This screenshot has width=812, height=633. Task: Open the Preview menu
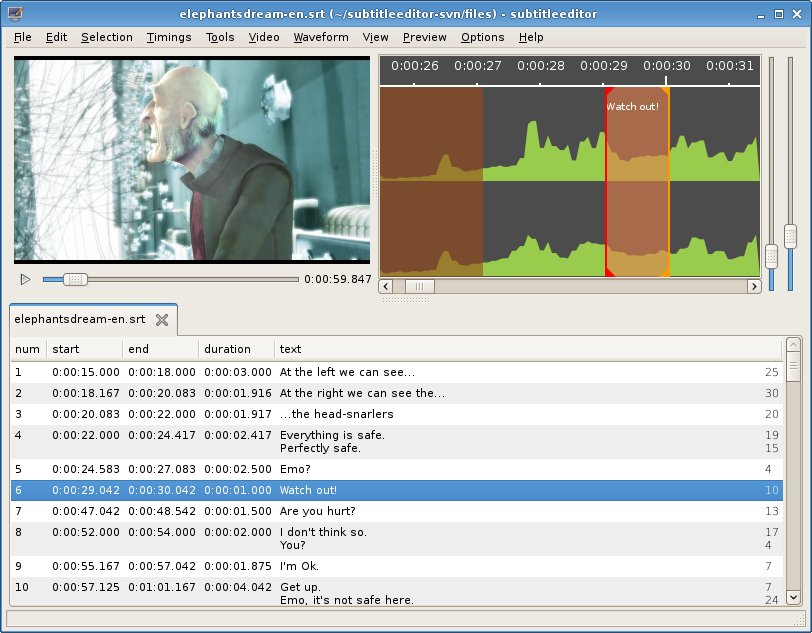[x=424, y=37]
